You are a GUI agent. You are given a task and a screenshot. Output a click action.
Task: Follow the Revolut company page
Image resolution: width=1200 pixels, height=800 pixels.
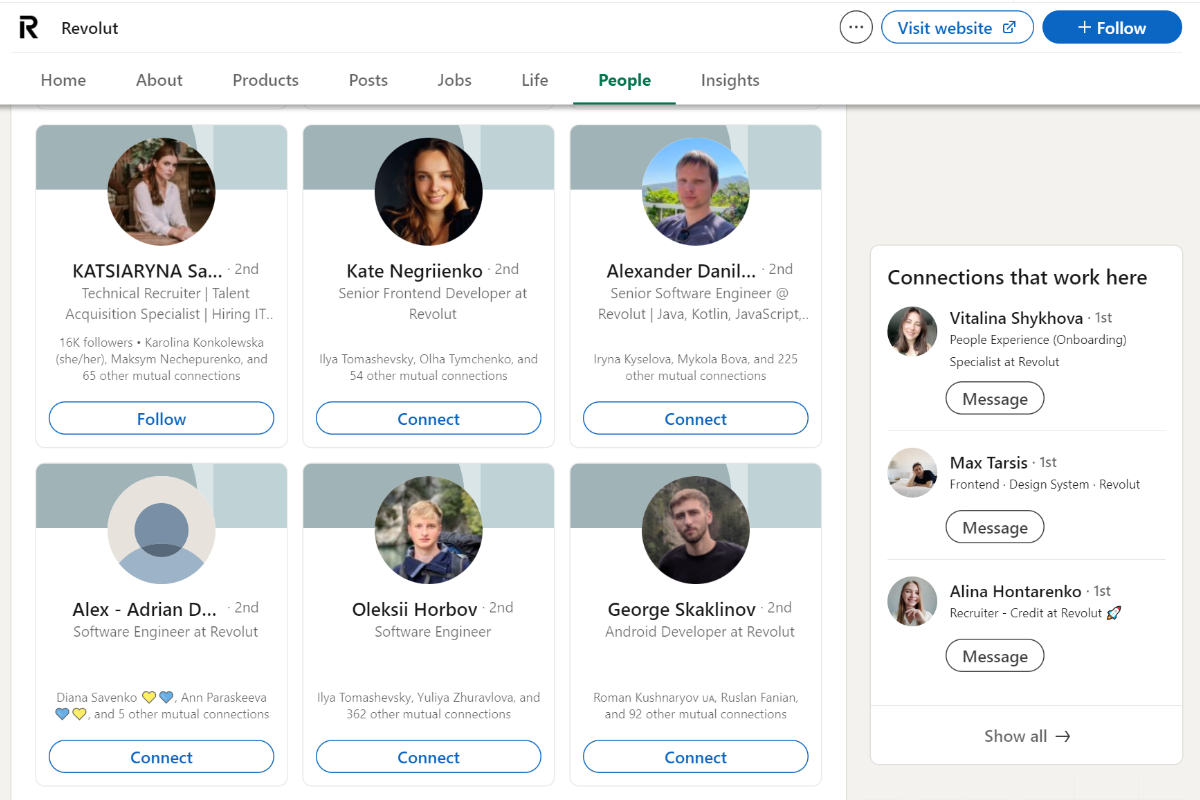[1111, 28]
